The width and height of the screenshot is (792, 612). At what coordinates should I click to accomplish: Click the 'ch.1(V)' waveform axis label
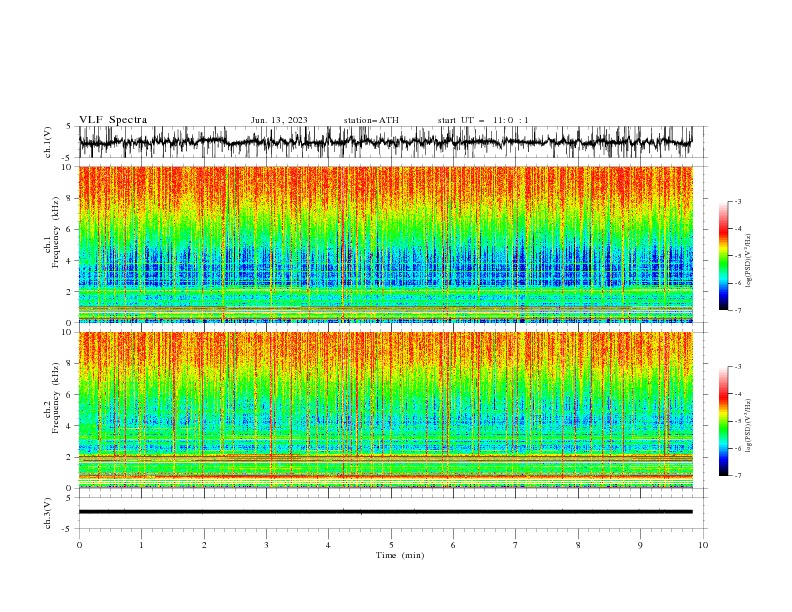[x=48, y=142]
